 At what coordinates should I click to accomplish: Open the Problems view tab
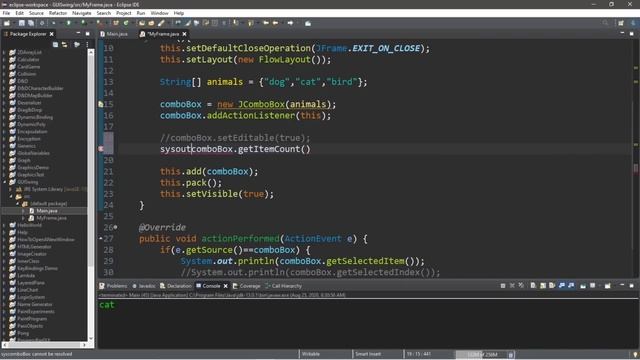point(113,286)
